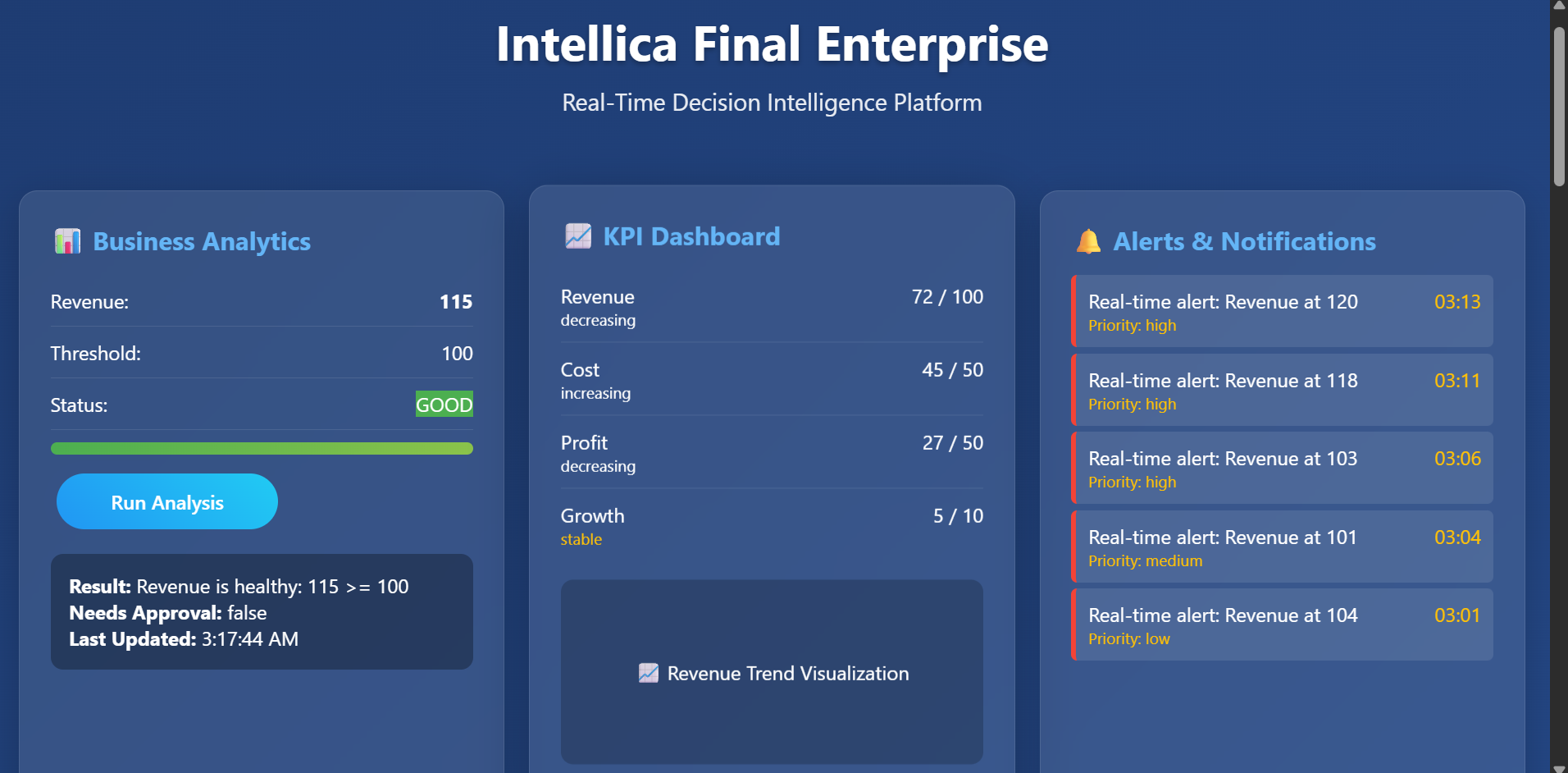Click the 03:13 alert timestamp
This screenshot has width=1568, height=773.
[x=1457, y=302]
